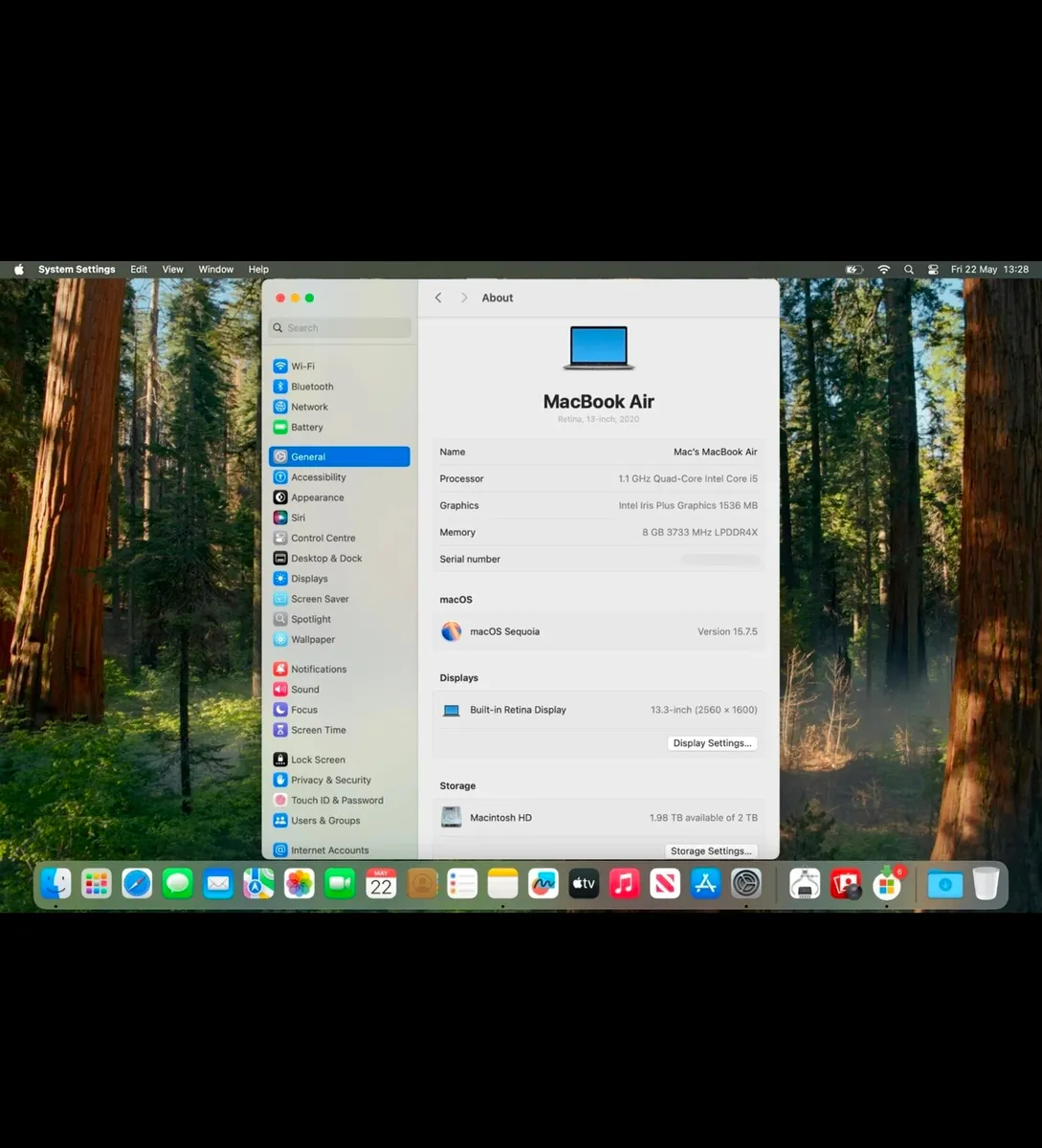Click System Settings gear in Dock
The image size is (1042, 1148).
[x=746, y=883]
